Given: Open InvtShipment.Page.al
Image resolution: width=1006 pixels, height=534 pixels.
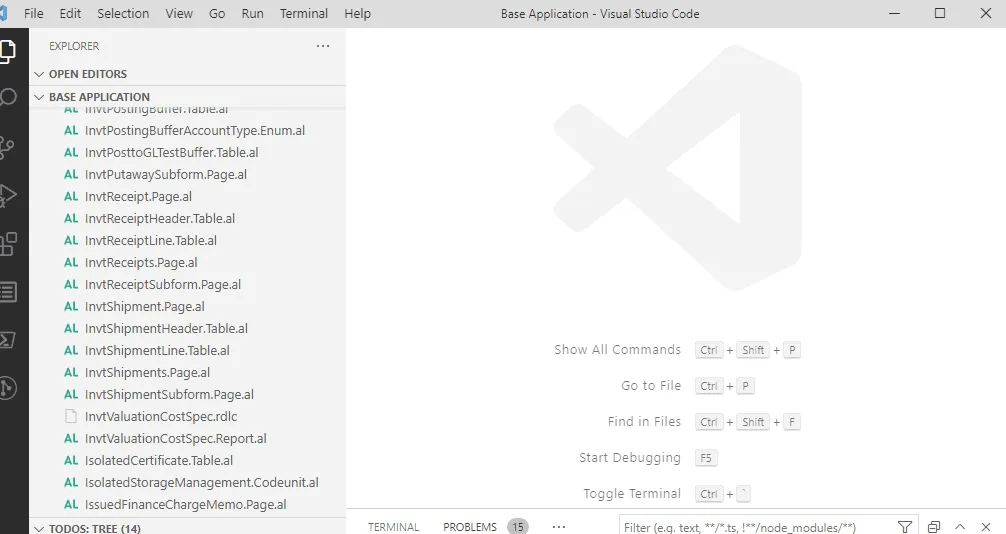Looking at the screenshot, I should tap(145, 307).
